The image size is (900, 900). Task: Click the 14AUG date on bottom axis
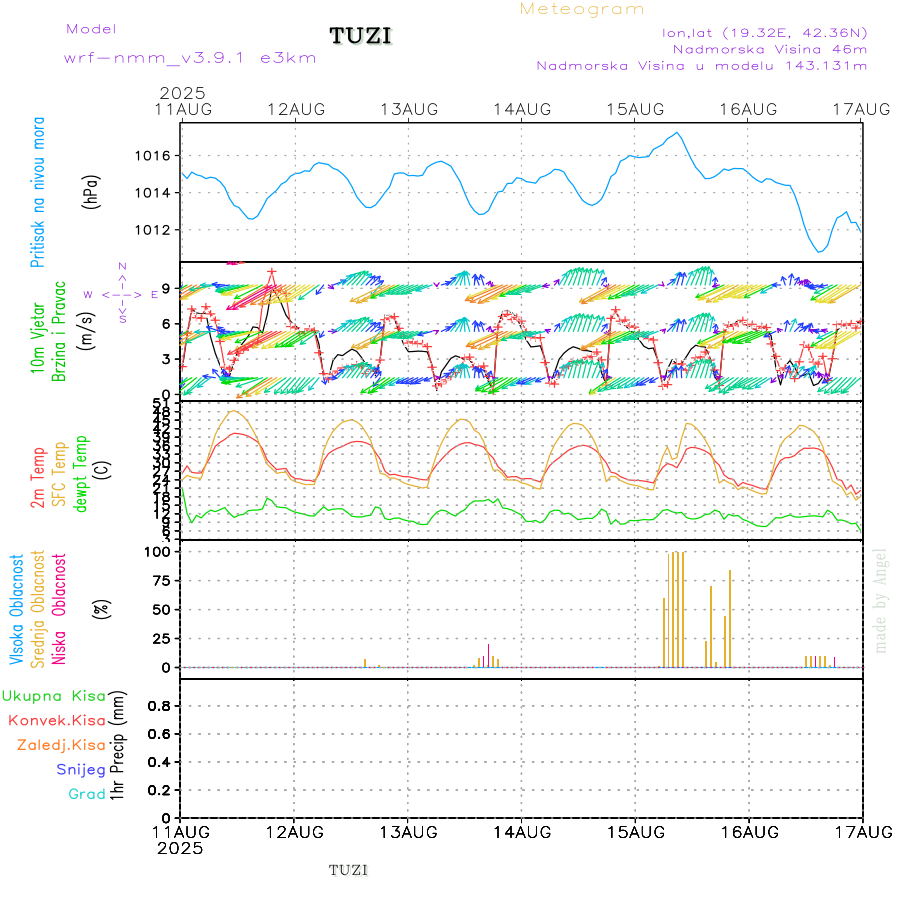(x=521, y=831)
